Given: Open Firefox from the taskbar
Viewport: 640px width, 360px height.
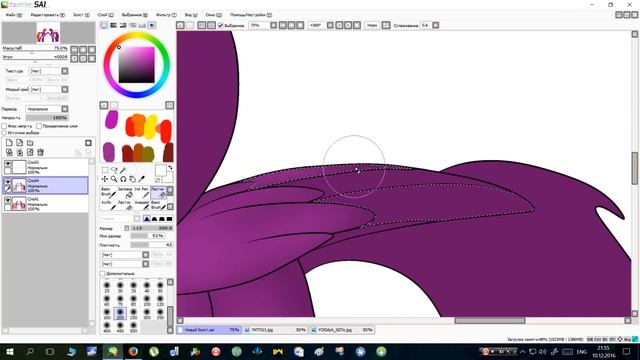Looking at the screenshot, I should [133, 351].
